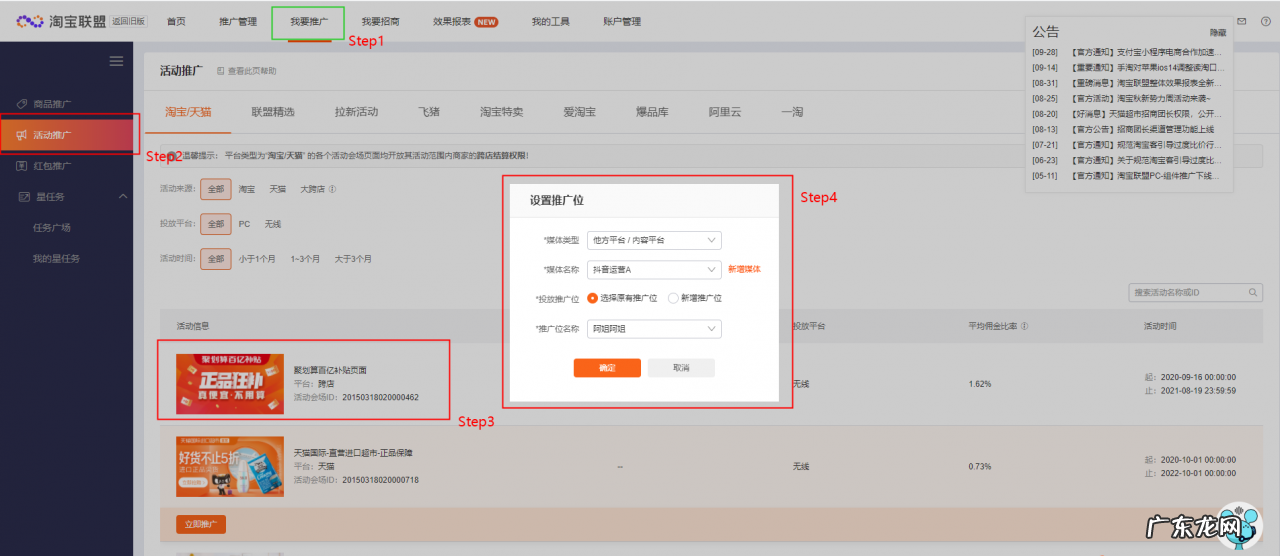Image resolution: width=1280 pixels, height=556 pixels.
Task: Filter 活动来源 by 淘宝
Action: click(x=246, y=189)
